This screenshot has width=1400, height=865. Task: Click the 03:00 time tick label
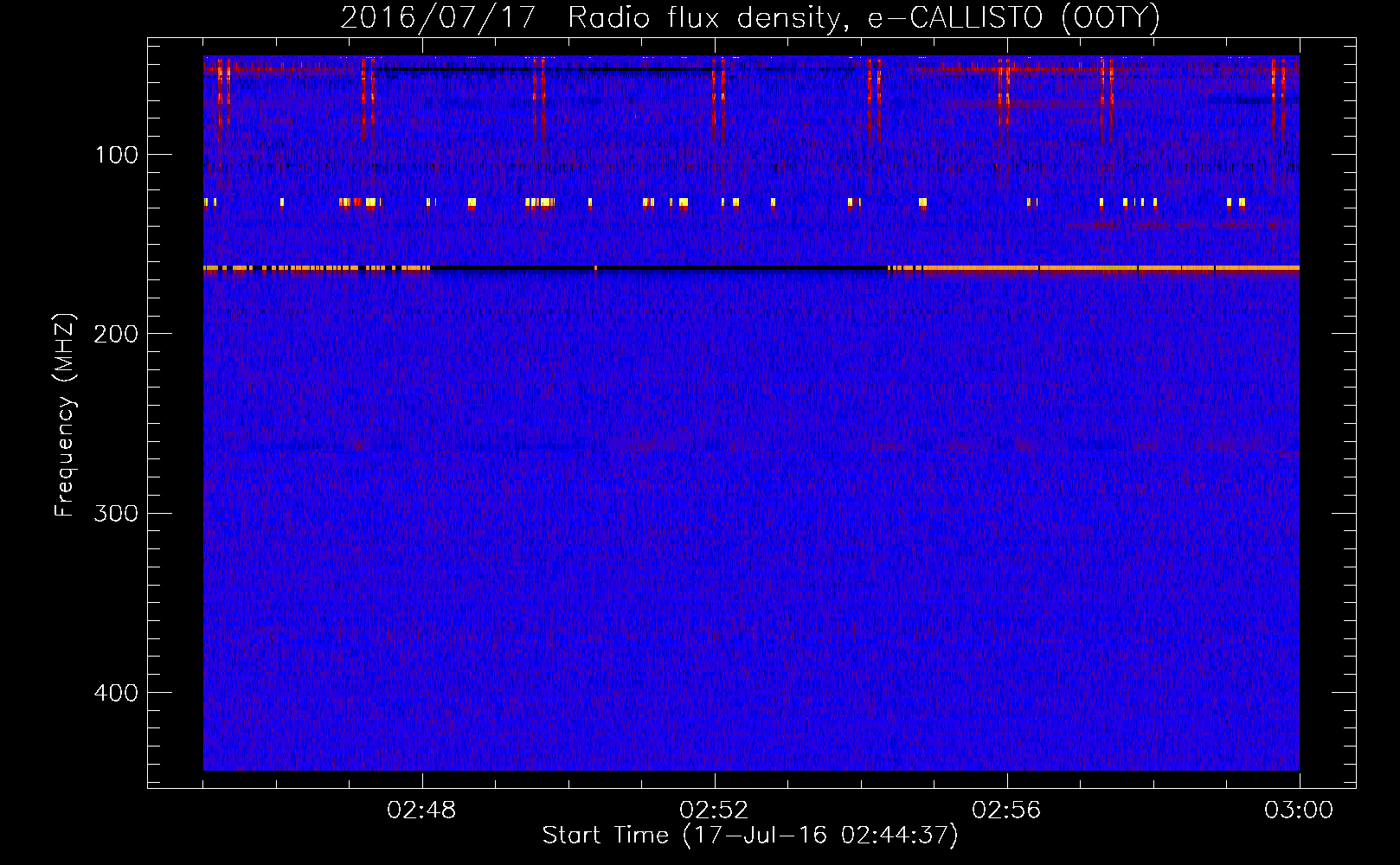tap(1299, 811)
